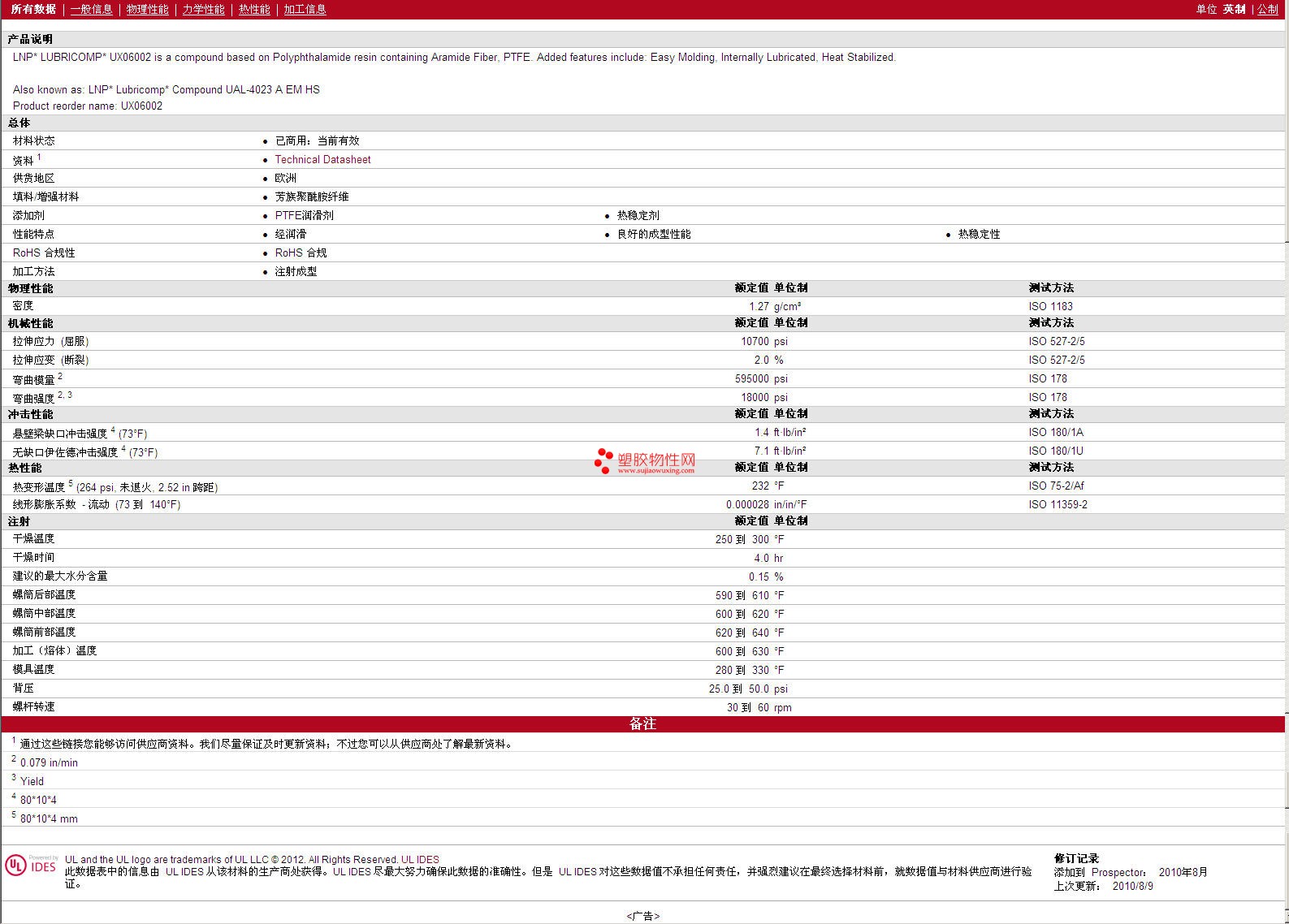Click the 备注 section header
Image resolution: width=1289 pixels, height=924 pixels.
[x=642, y=723]
